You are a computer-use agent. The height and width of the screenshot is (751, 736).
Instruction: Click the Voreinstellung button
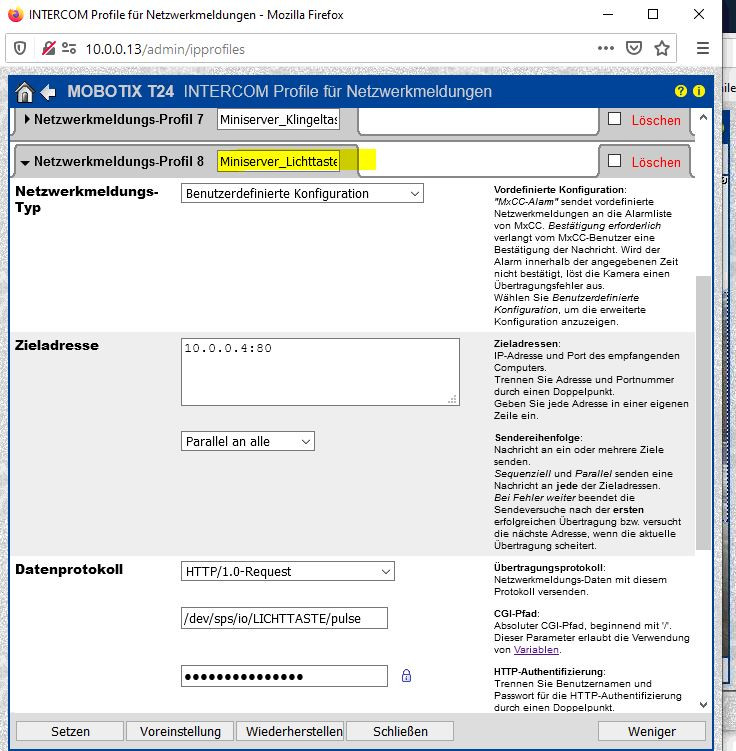(x=180, y=731)
